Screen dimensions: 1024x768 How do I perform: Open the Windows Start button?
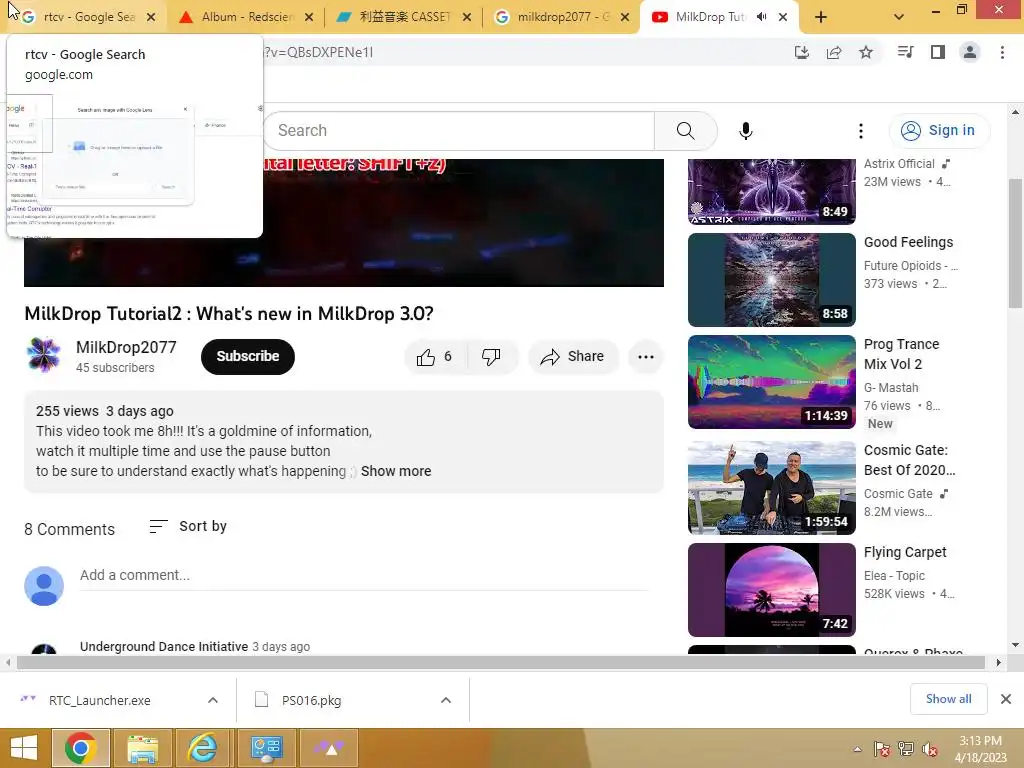24,748
